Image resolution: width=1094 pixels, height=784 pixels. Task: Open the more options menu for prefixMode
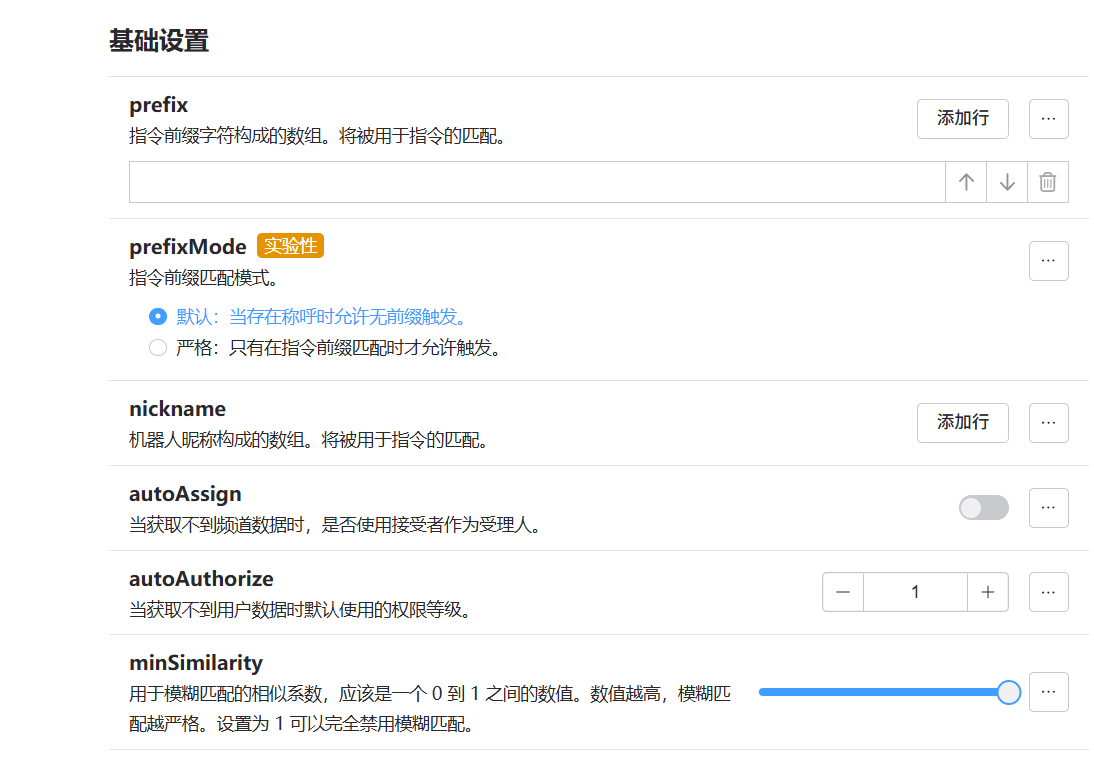[x=1049, y=261]
